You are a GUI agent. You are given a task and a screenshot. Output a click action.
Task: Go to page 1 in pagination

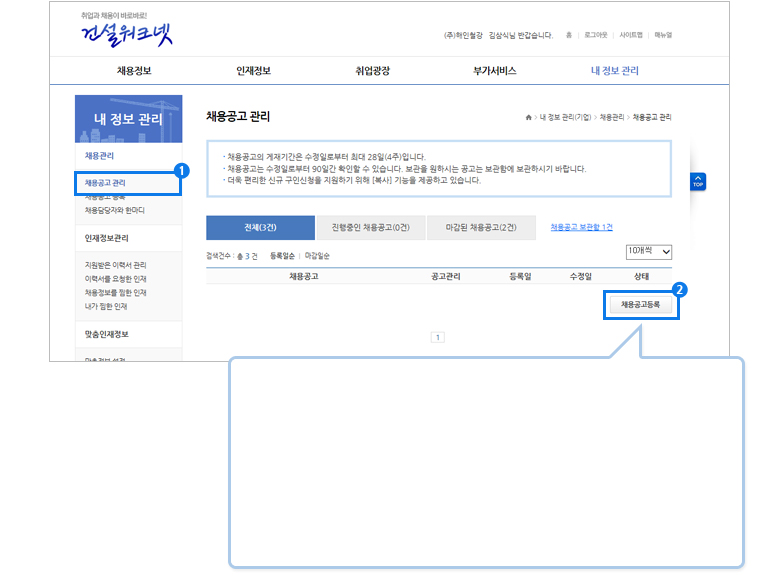[437, 337]
